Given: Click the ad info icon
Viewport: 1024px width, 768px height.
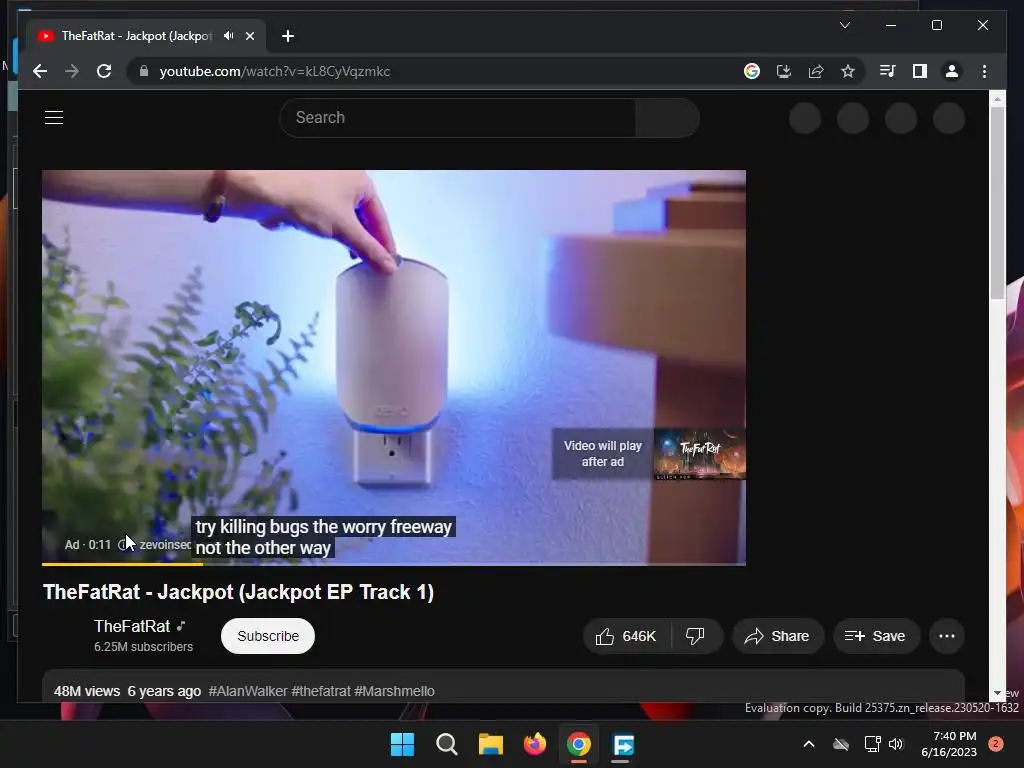Looking at the screenshot, I should pyautogui.click(x=122, y=545).
